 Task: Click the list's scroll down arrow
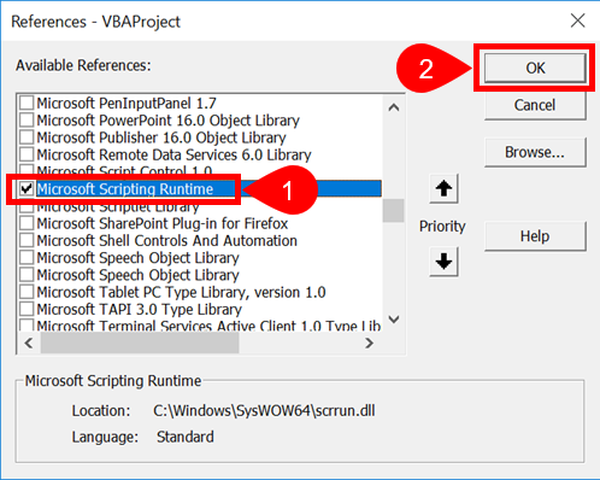point(394,319)
